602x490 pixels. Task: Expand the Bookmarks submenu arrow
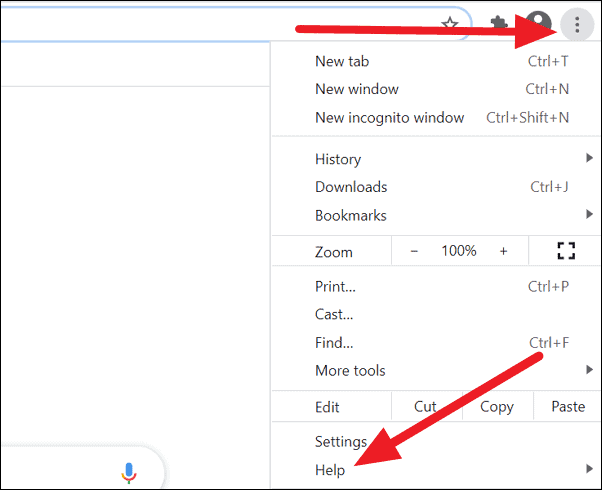tap(589, 214)
